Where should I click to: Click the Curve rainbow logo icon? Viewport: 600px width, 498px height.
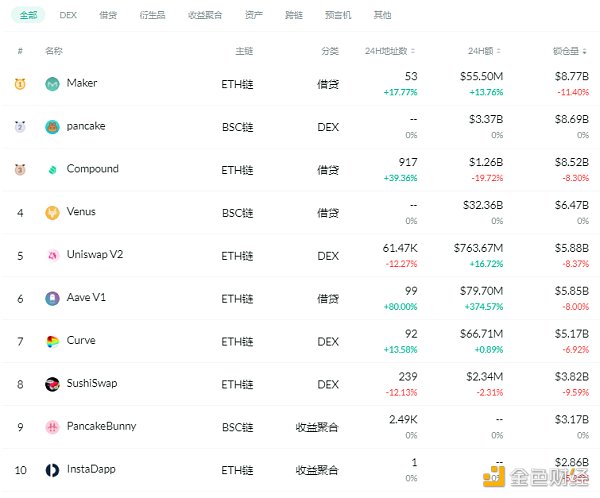[x=52, y=341]
